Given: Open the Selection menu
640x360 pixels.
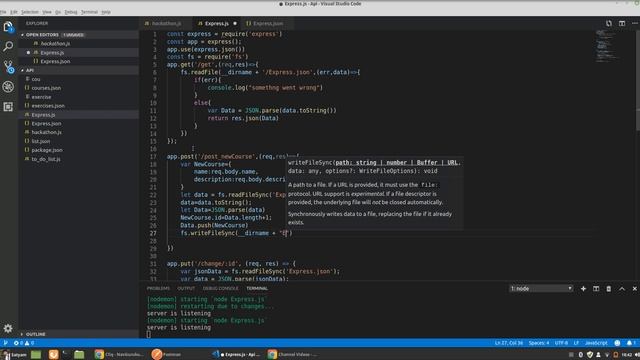Looking at the screenshot, I should (x=30, y=12).
